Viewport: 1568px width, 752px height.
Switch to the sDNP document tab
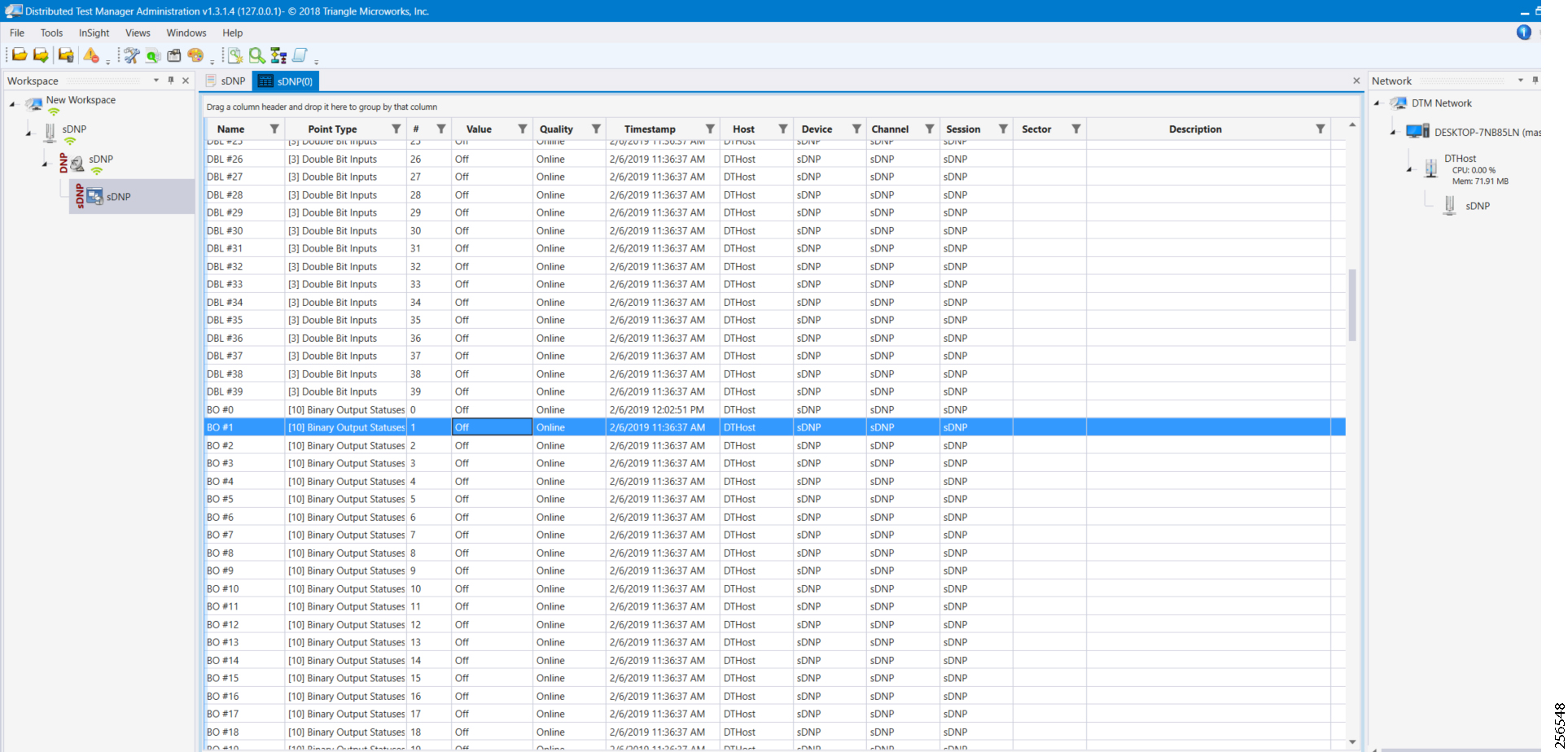[x=226, y=81]
